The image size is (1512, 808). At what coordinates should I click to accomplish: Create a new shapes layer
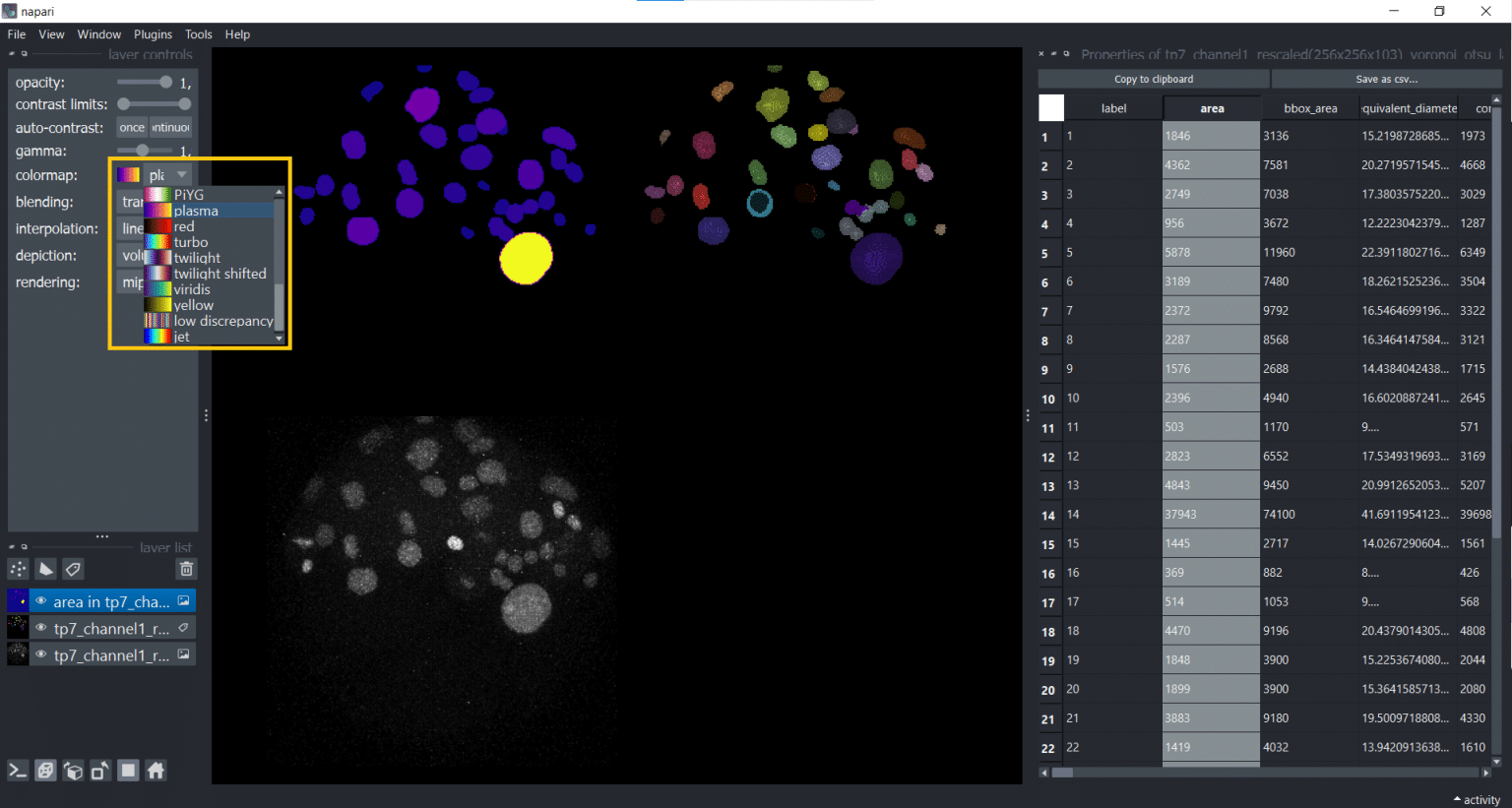pos(46,569)
